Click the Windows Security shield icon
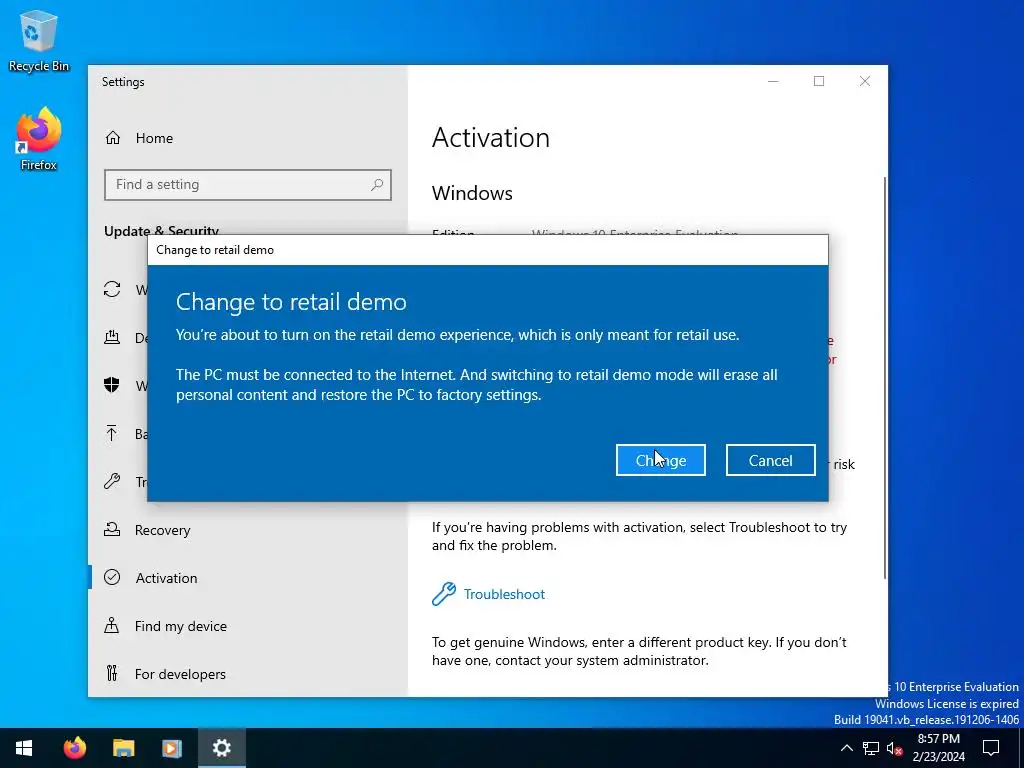The width and height of the screenshot is (1024, 768). 112,385
